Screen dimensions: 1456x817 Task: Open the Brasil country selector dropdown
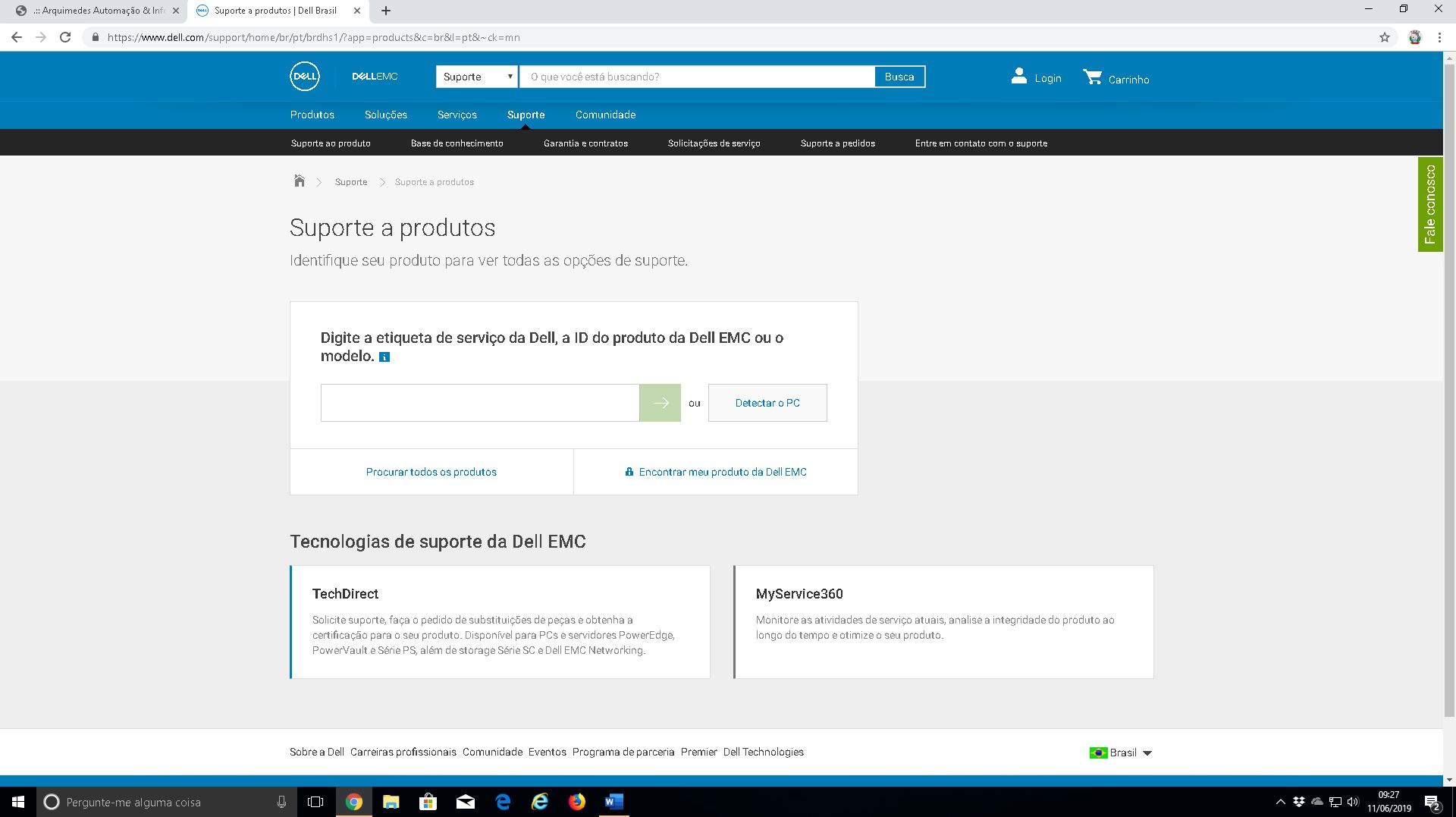click(x=1121, y=753)
